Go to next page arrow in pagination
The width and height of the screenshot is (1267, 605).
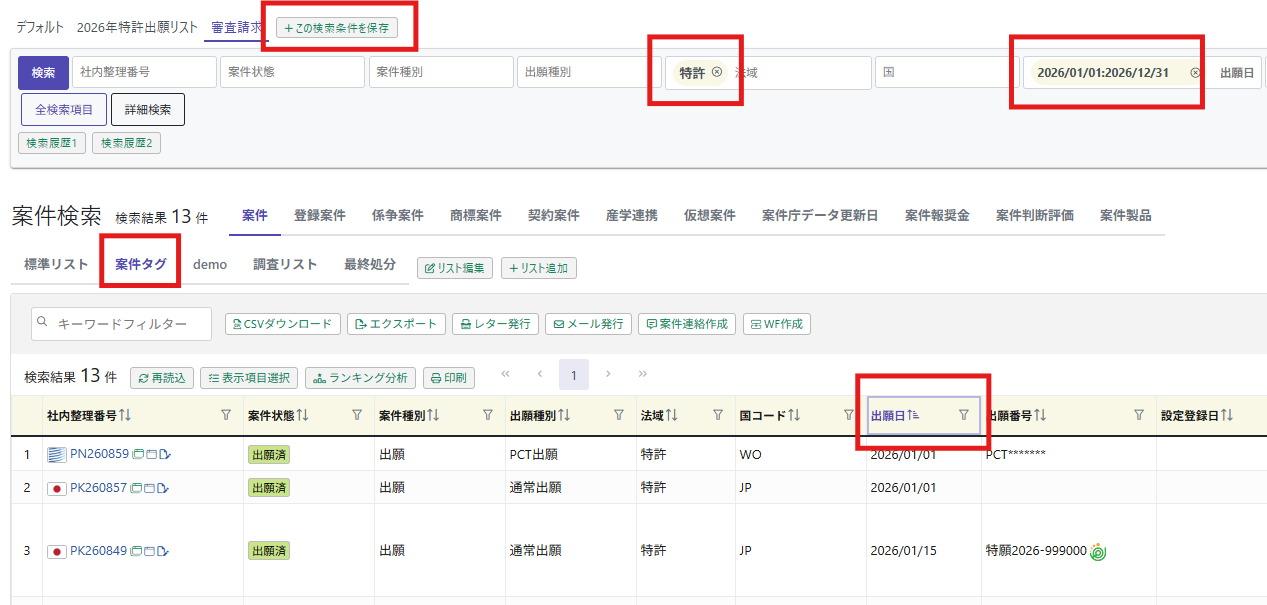click(x=608, y=374)
